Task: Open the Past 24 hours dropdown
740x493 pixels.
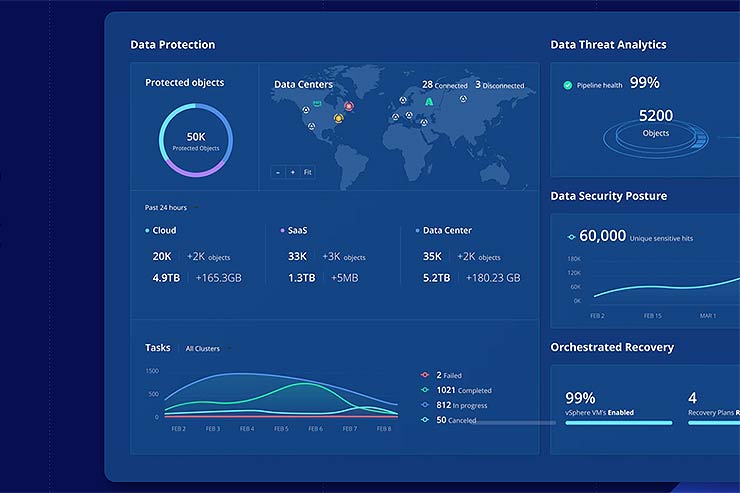Action: [170, 208]
